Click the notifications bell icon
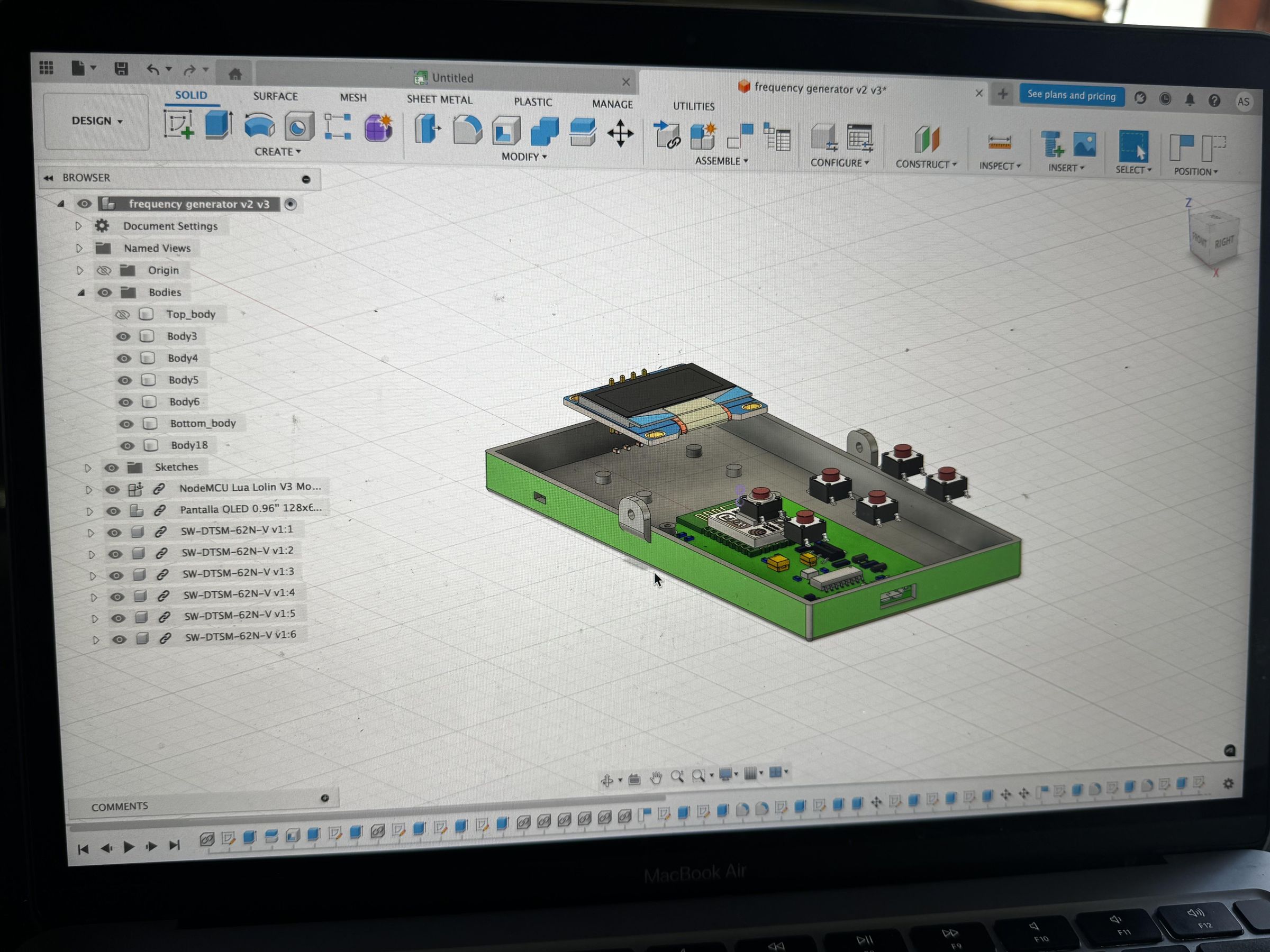 tap(1190, 100)
